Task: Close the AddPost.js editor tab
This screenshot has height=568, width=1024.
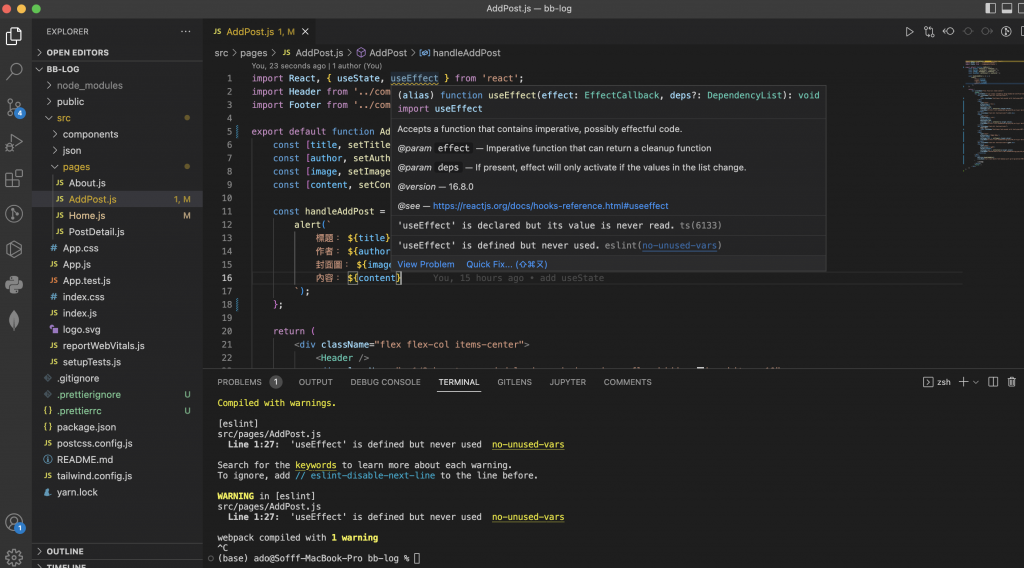Action: [x=305, y=31]
